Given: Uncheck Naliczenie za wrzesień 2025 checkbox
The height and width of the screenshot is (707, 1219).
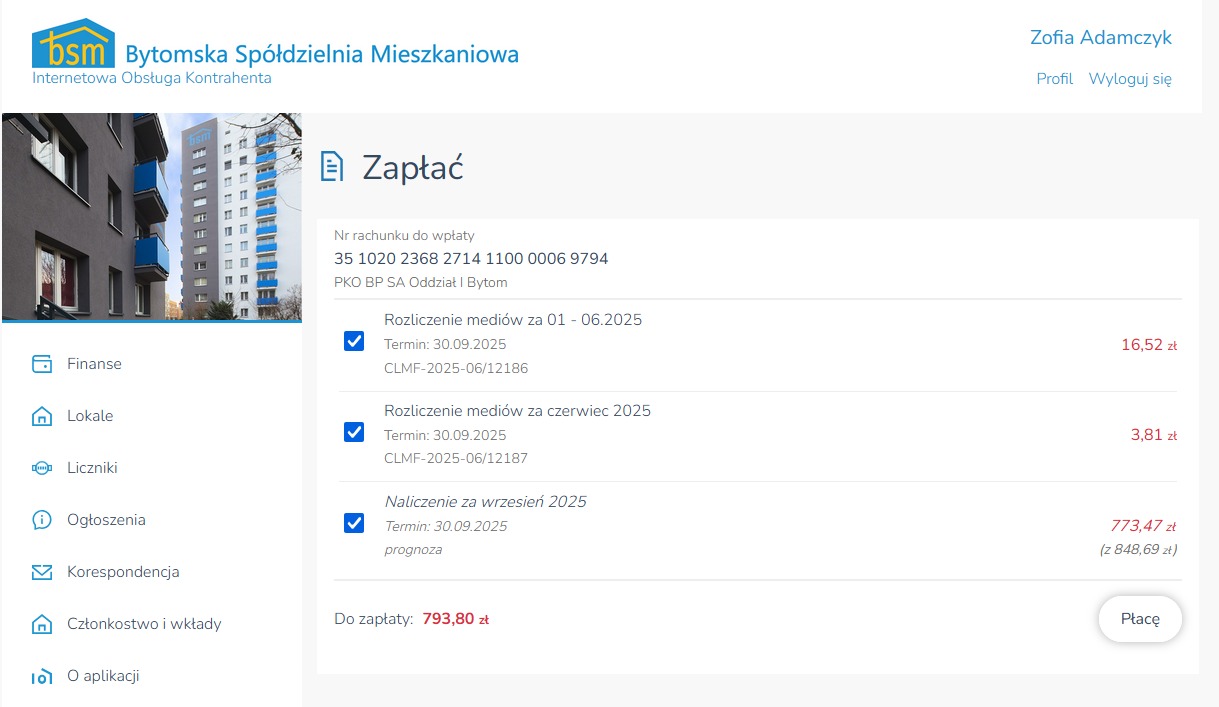Looking at the screenshot, I should click(354, 523).
